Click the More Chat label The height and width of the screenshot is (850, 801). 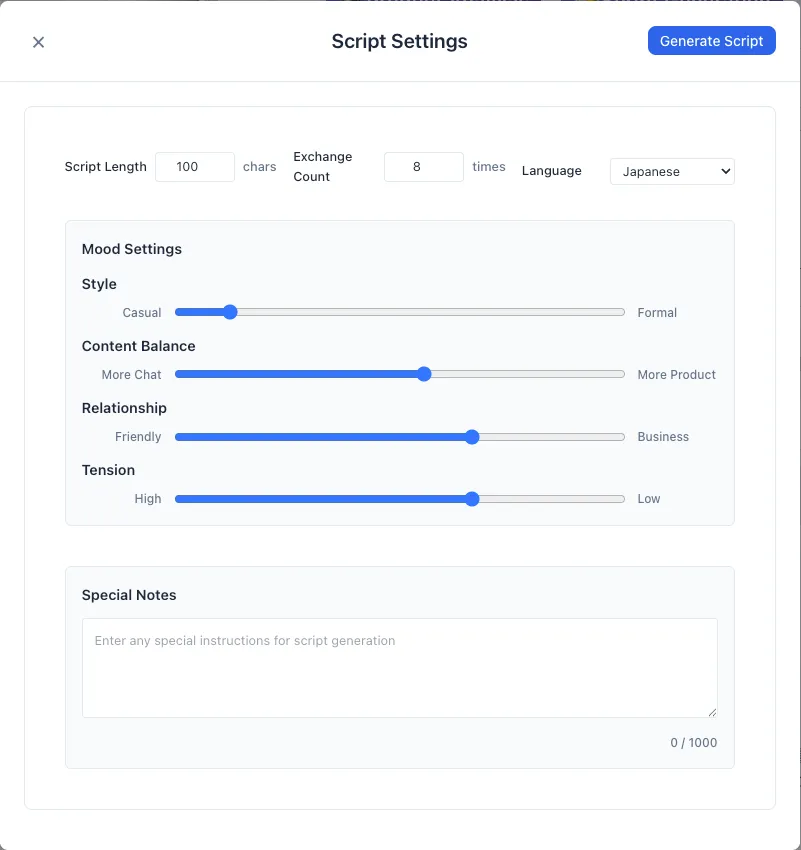pos(131,375)
